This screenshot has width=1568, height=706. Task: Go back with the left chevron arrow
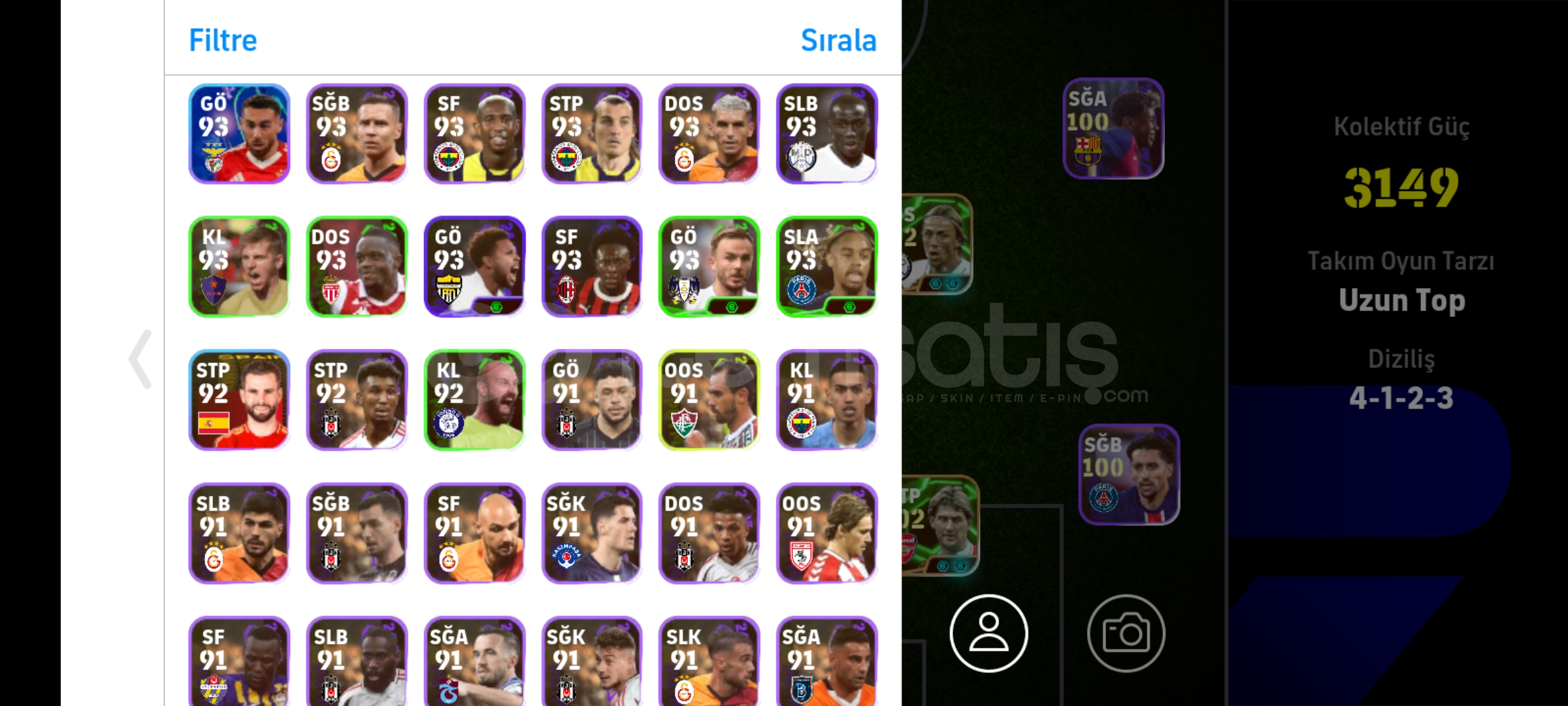pos(140,359)
